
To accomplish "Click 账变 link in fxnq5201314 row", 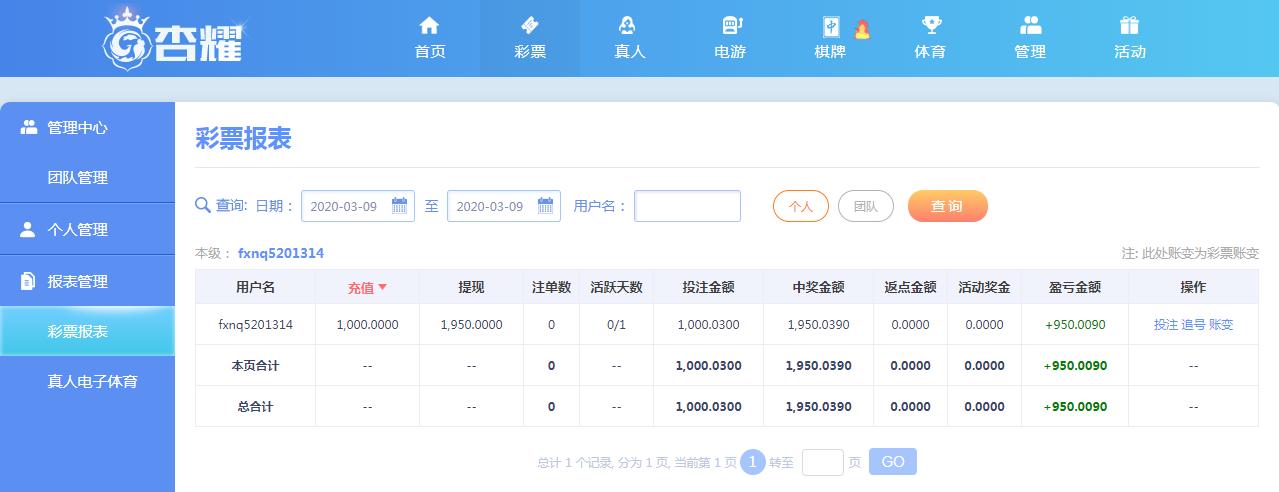I will 1221,324.
